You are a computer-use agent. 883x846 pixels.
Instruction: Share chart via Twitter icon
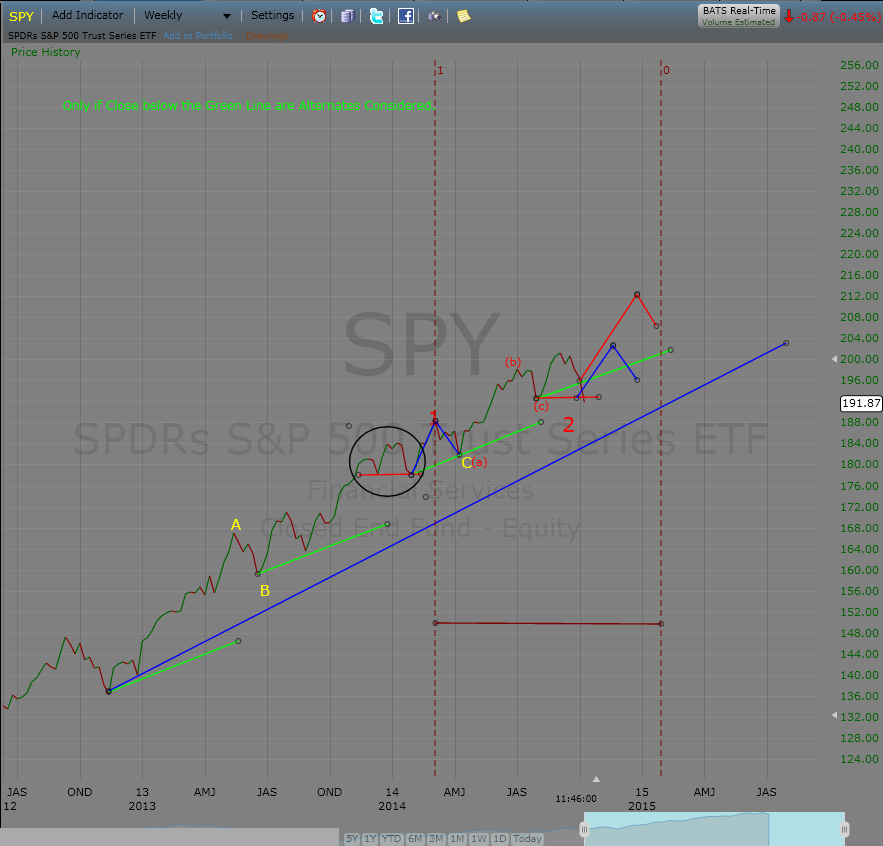[376, 16]
